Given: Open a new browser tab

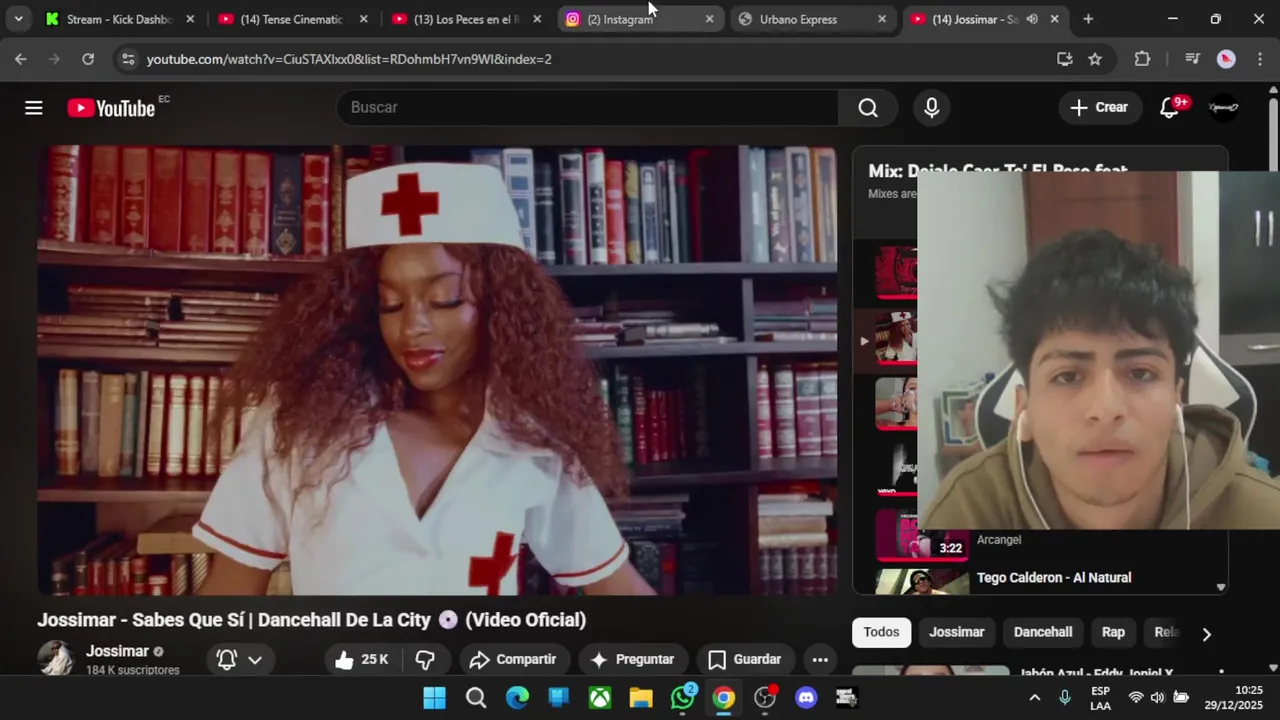Looking at the screenshot, I should click(1088, 19).
